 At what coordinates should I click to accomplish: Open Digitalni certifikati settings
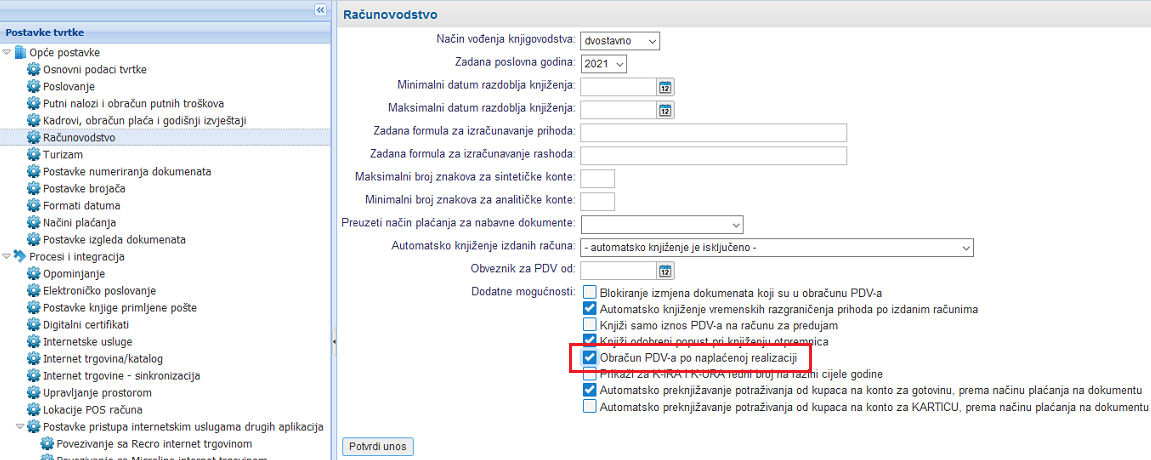pyautogui.click(x=86, y=324)
